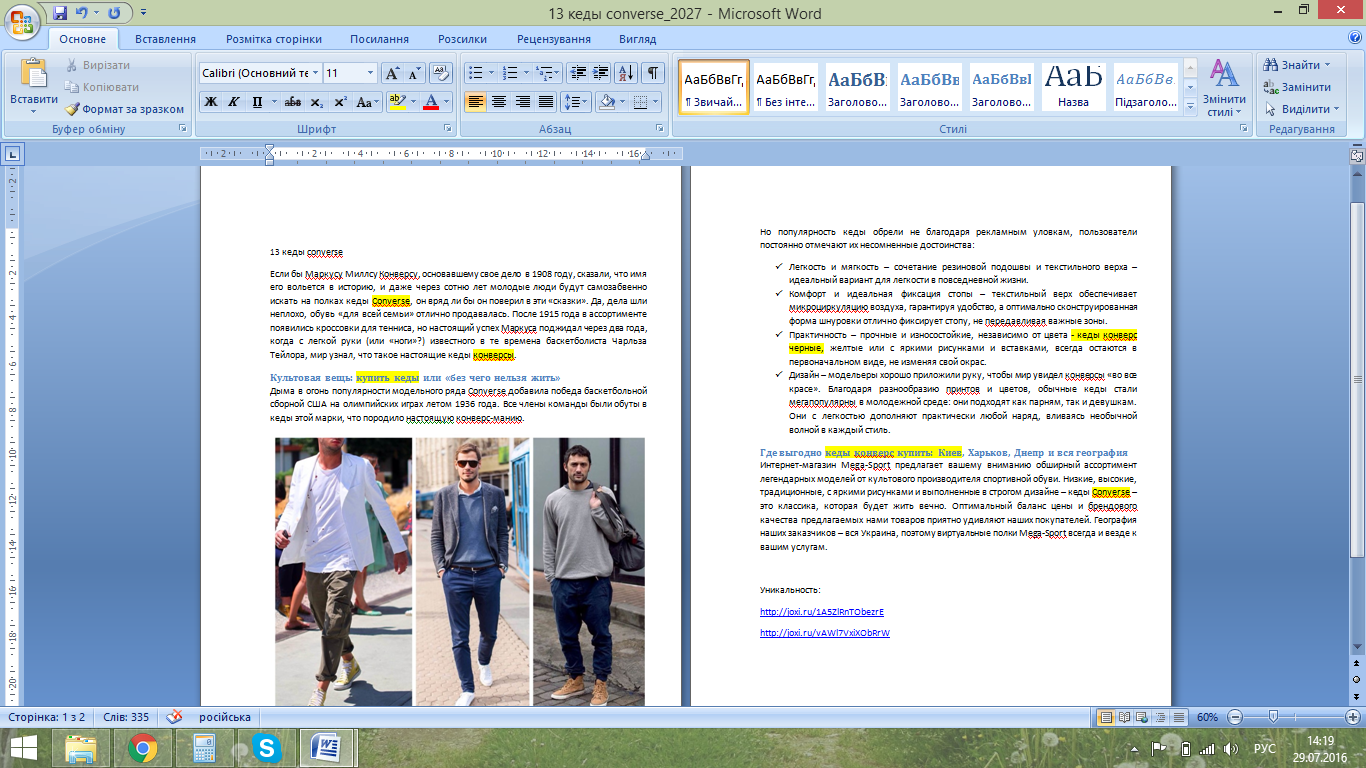Apply the Назва title style
Screen dimensions: 1366x768
1073,86
